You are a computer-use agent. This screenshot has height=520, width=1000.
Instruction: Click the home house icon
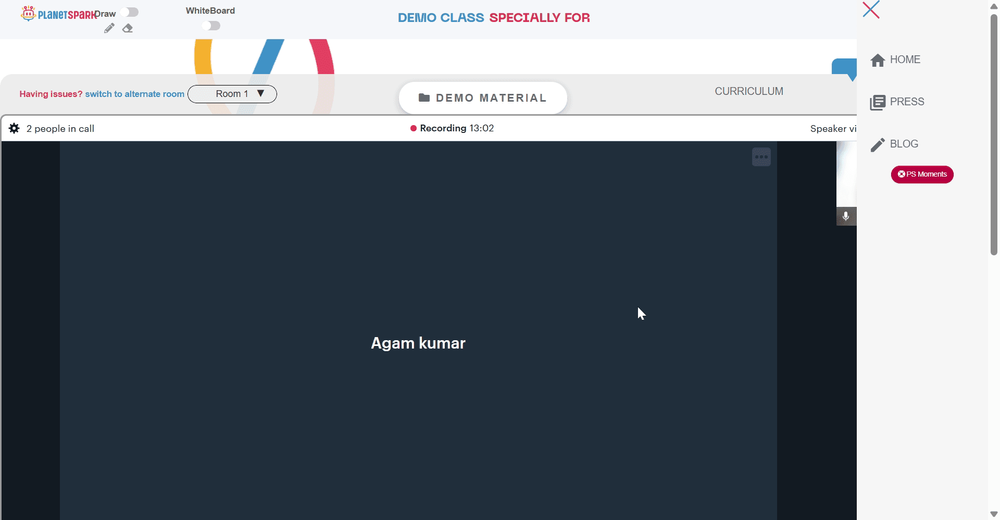[x=878, y=60]
